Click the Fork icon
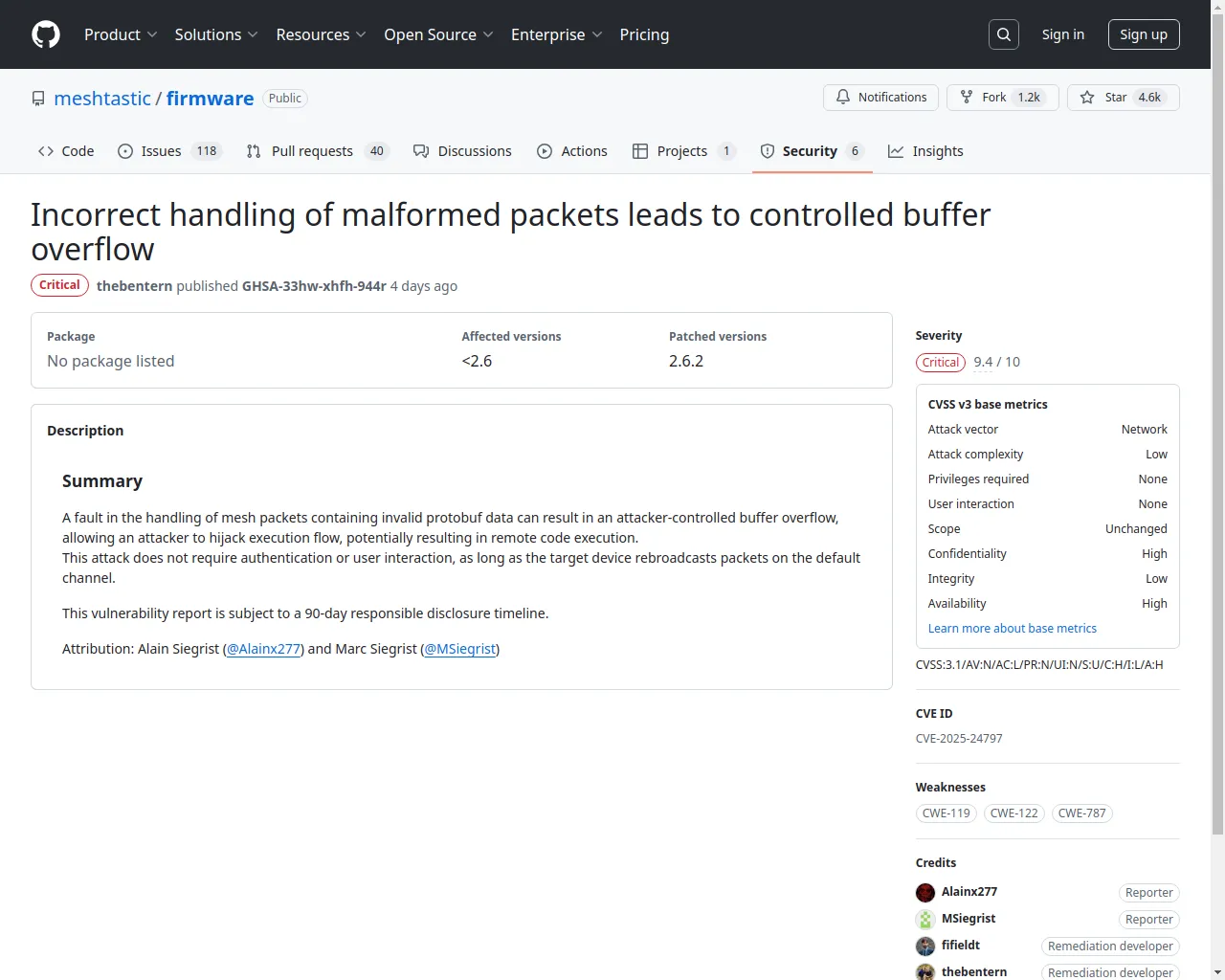 coord(967,98)
